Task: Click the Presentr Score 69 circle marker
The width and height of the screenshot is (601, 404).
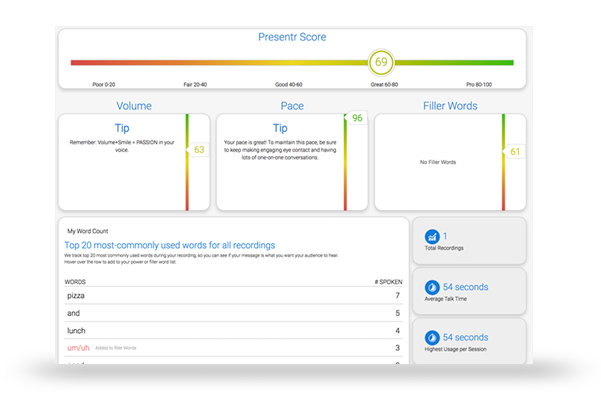Action: (381, 62)
